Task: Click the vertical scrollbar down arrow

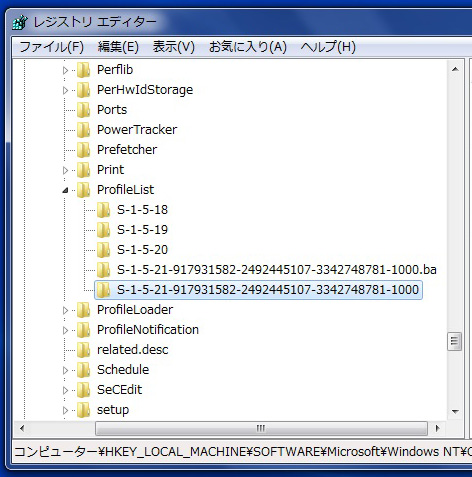Action: pyautogui.click(x=455, y=412)
